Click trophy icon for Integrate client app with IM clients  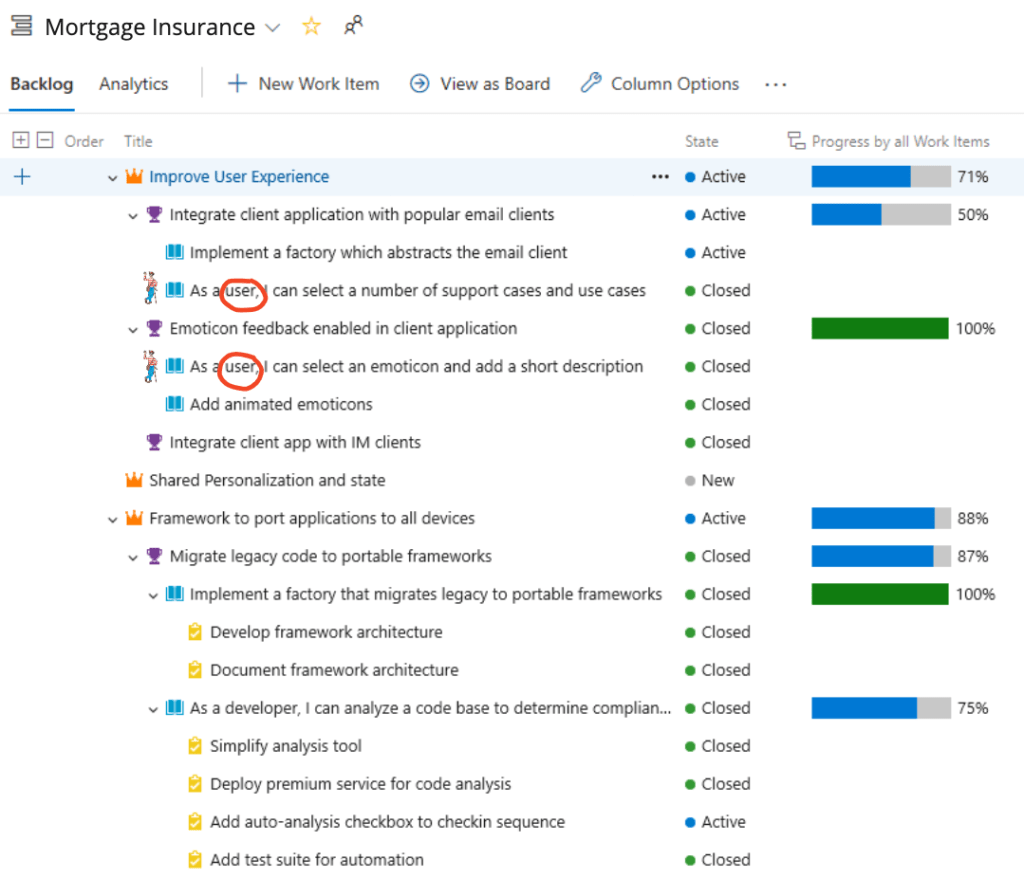[x=154, y=443]
